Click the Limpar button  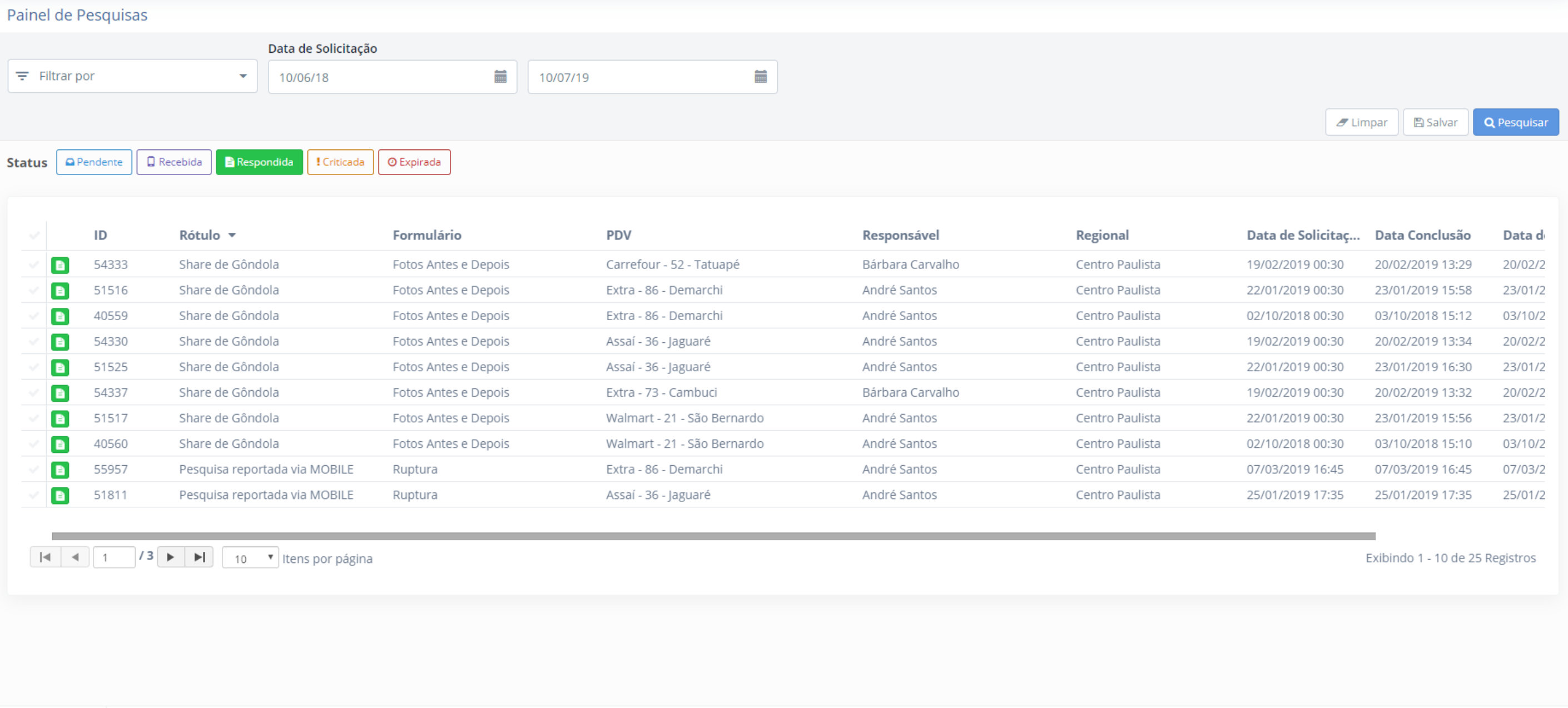pos(1361,122)
